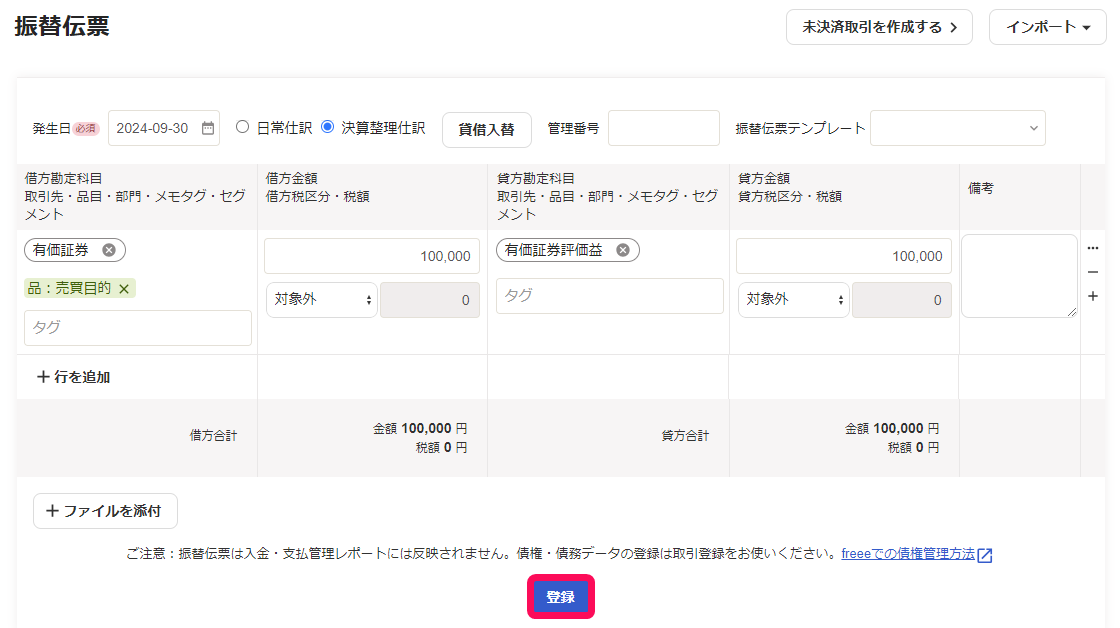Image resolution: width=1120 pixels, height=628 pixels.
Task: Click the 行を追加 button
Action: pyautogui.click(x=74, y=377)
